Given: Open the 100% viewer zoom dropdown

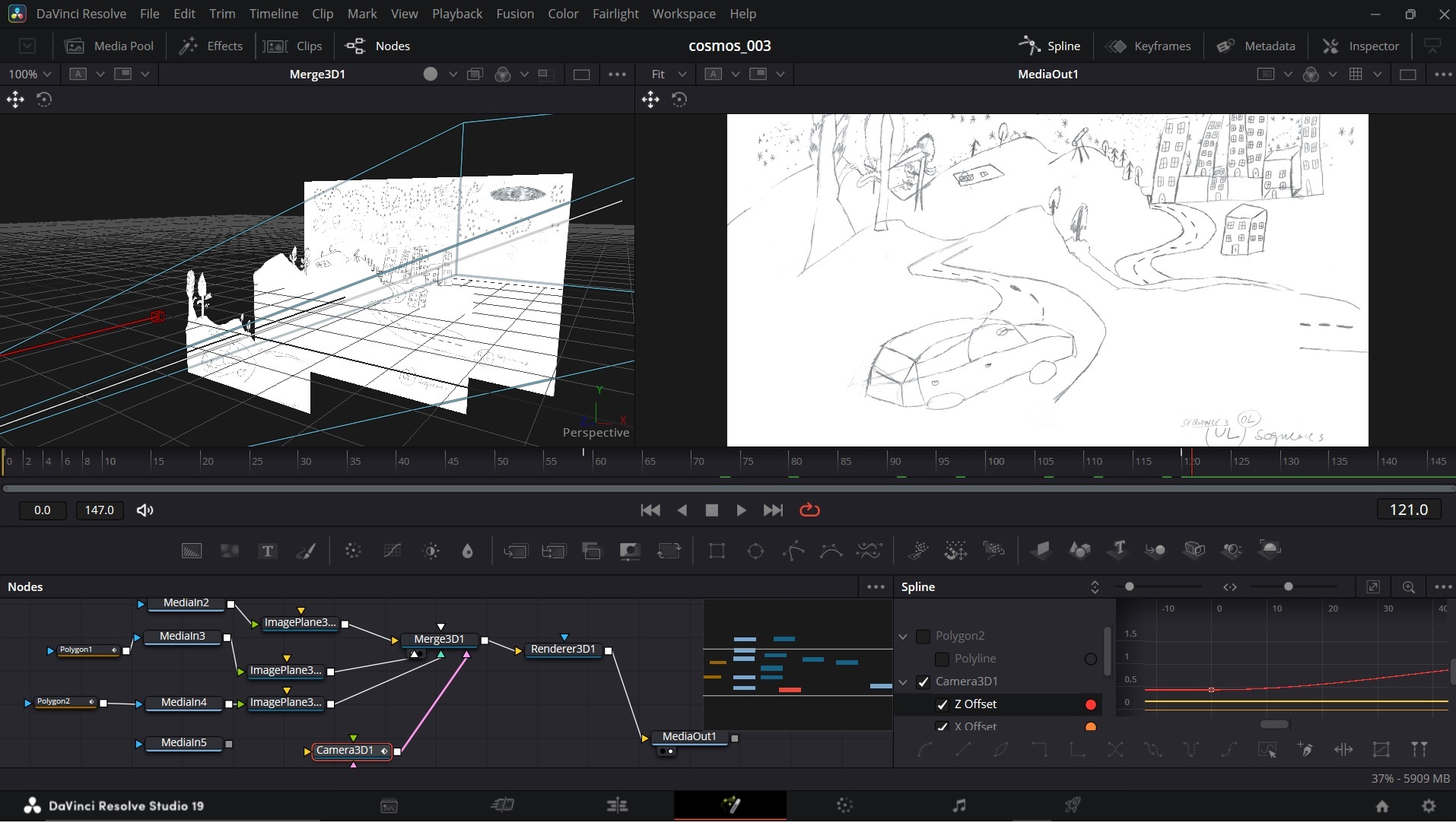Looking at the screenshot, I should pyautogui.click(x=30, y=74).
